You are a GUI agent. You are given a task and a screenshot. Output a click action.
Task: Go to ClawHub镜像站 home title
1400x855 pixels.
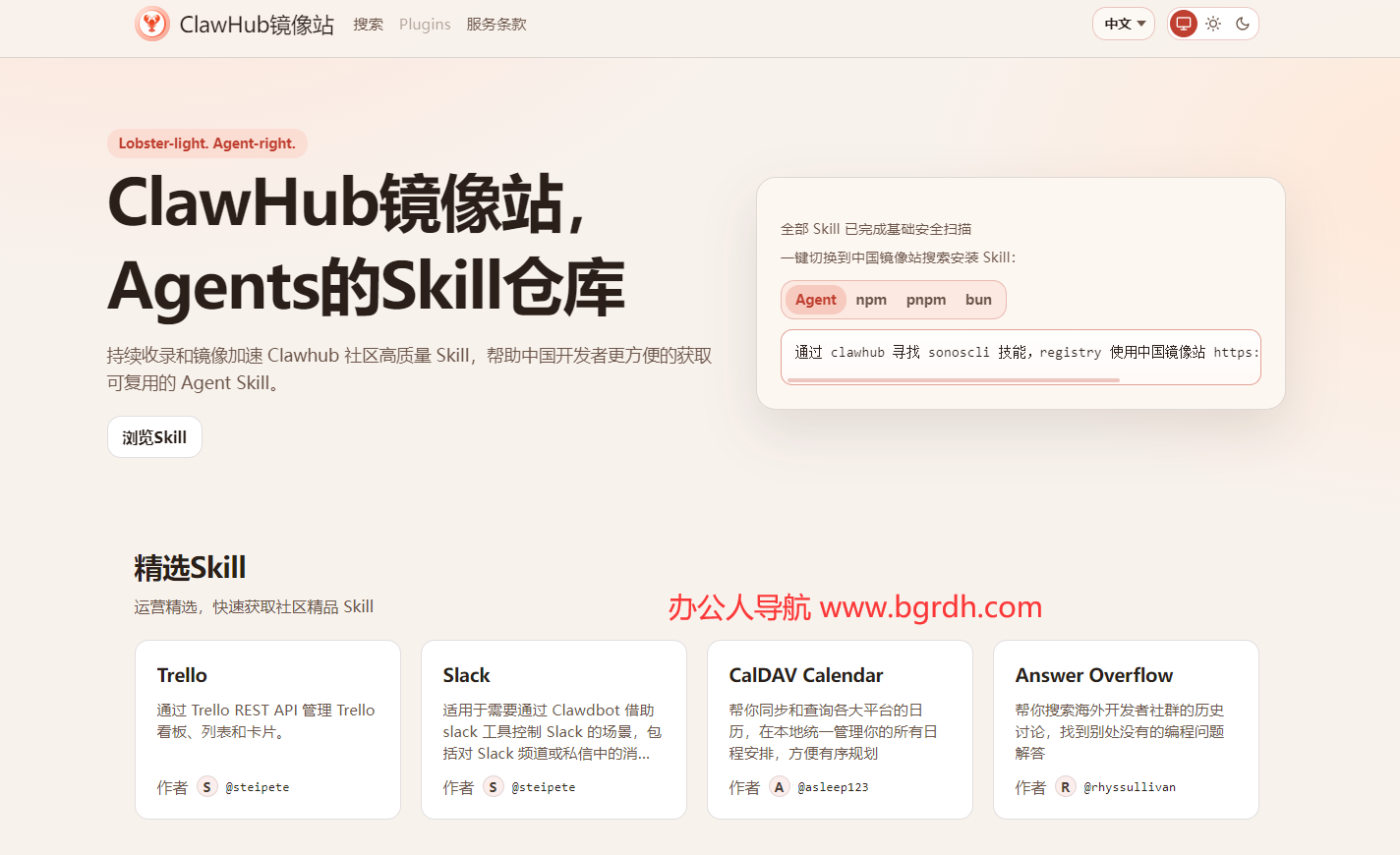coord(257,25)
